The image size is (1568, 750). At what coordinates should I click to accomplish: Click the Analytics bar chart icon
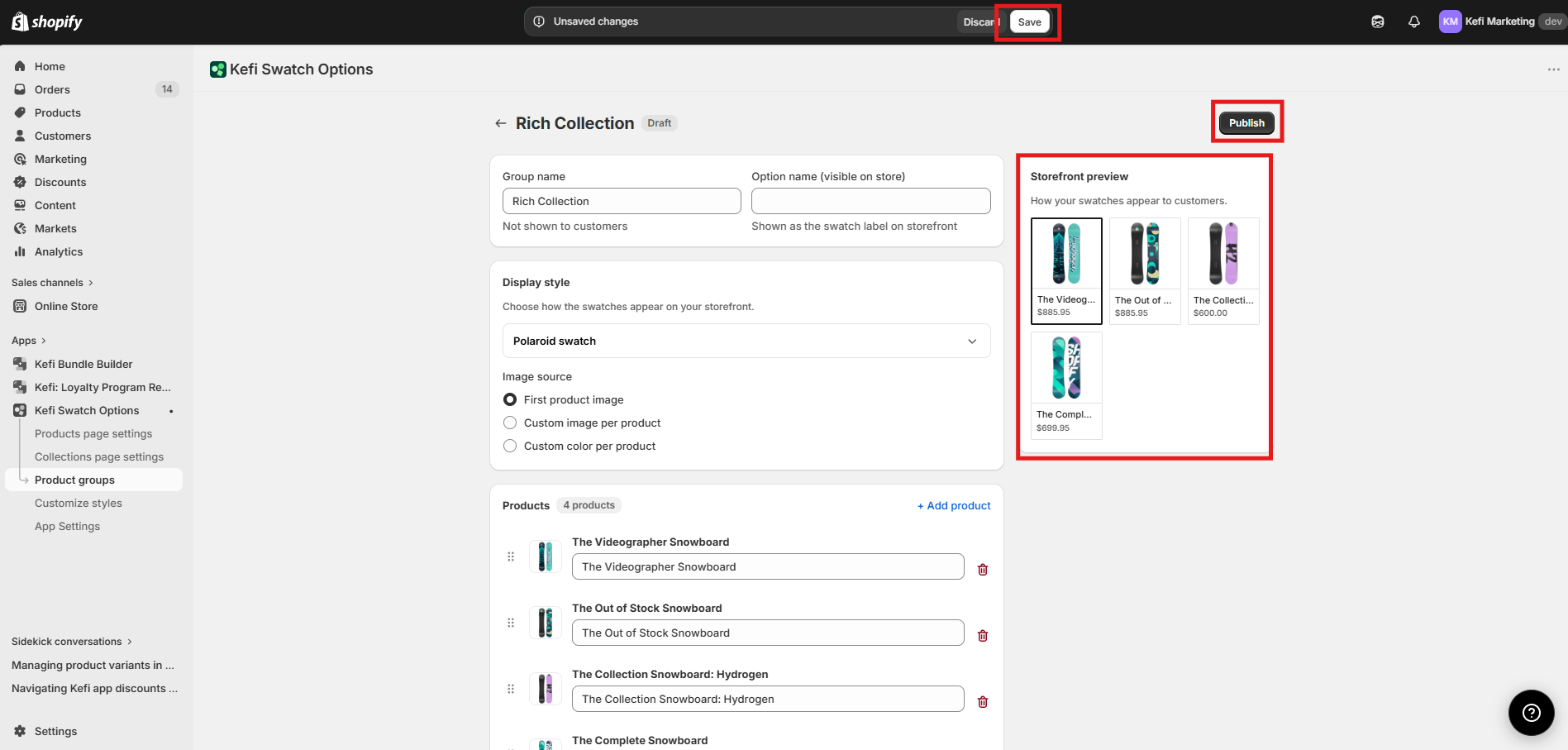20,251
